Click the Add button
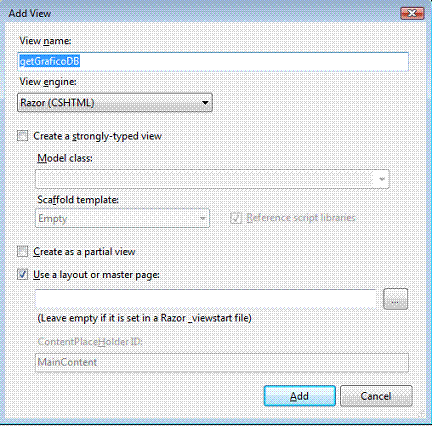432x426 pixels. pyautogui.click(x=299, y=396)
